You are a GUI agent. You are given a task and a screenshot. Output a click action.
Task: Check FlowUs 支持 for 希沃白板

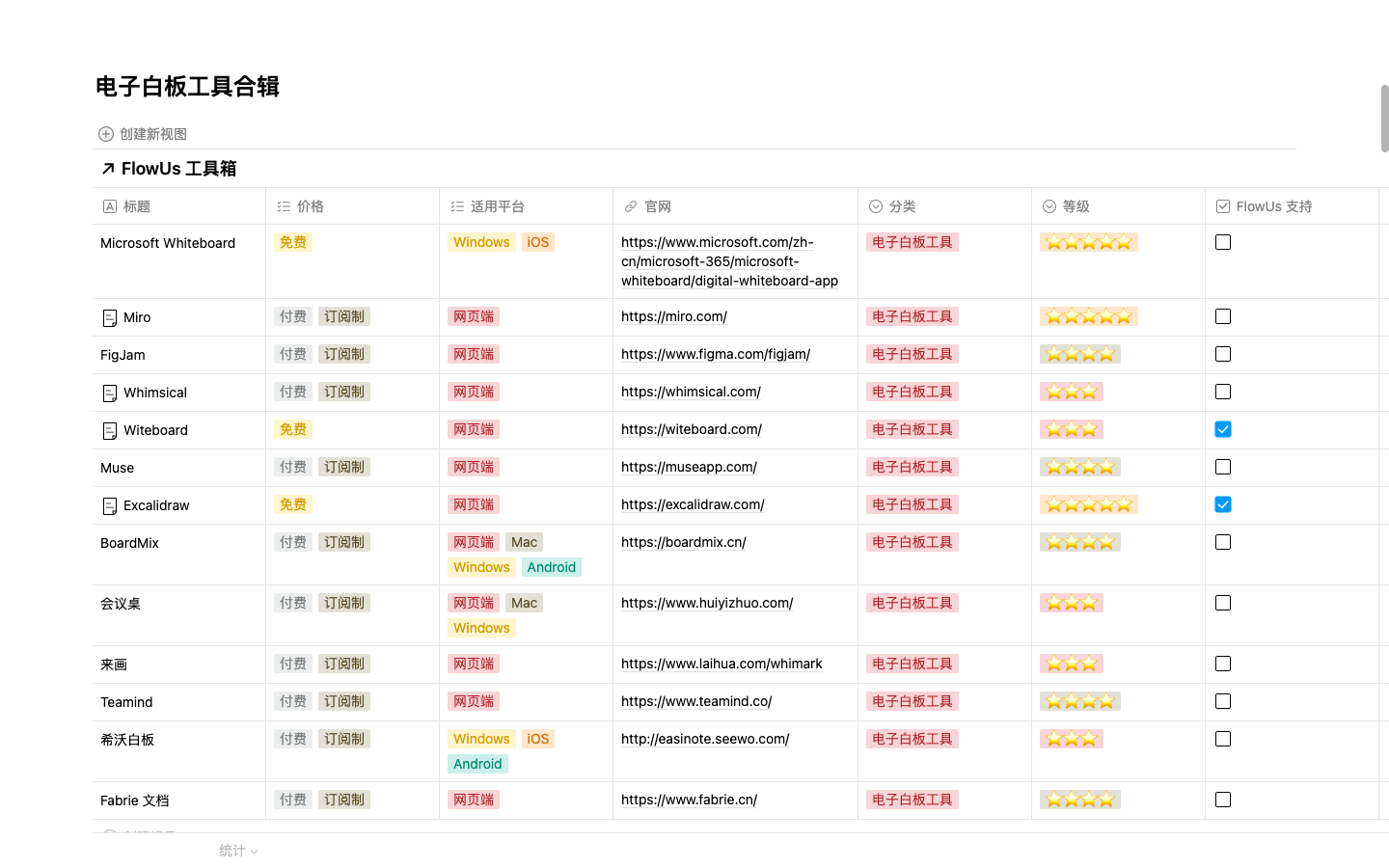pyautogui.click(x=1223, y=739)
